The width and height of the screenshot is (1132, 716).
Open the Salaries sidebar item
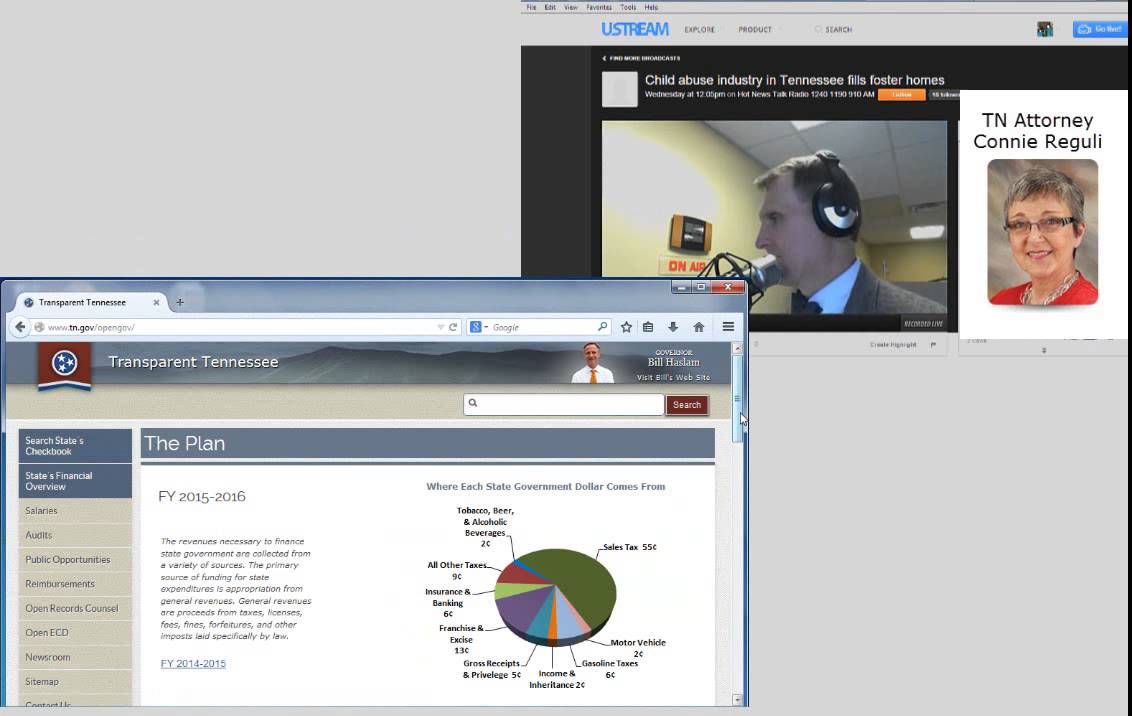[75, 510]
